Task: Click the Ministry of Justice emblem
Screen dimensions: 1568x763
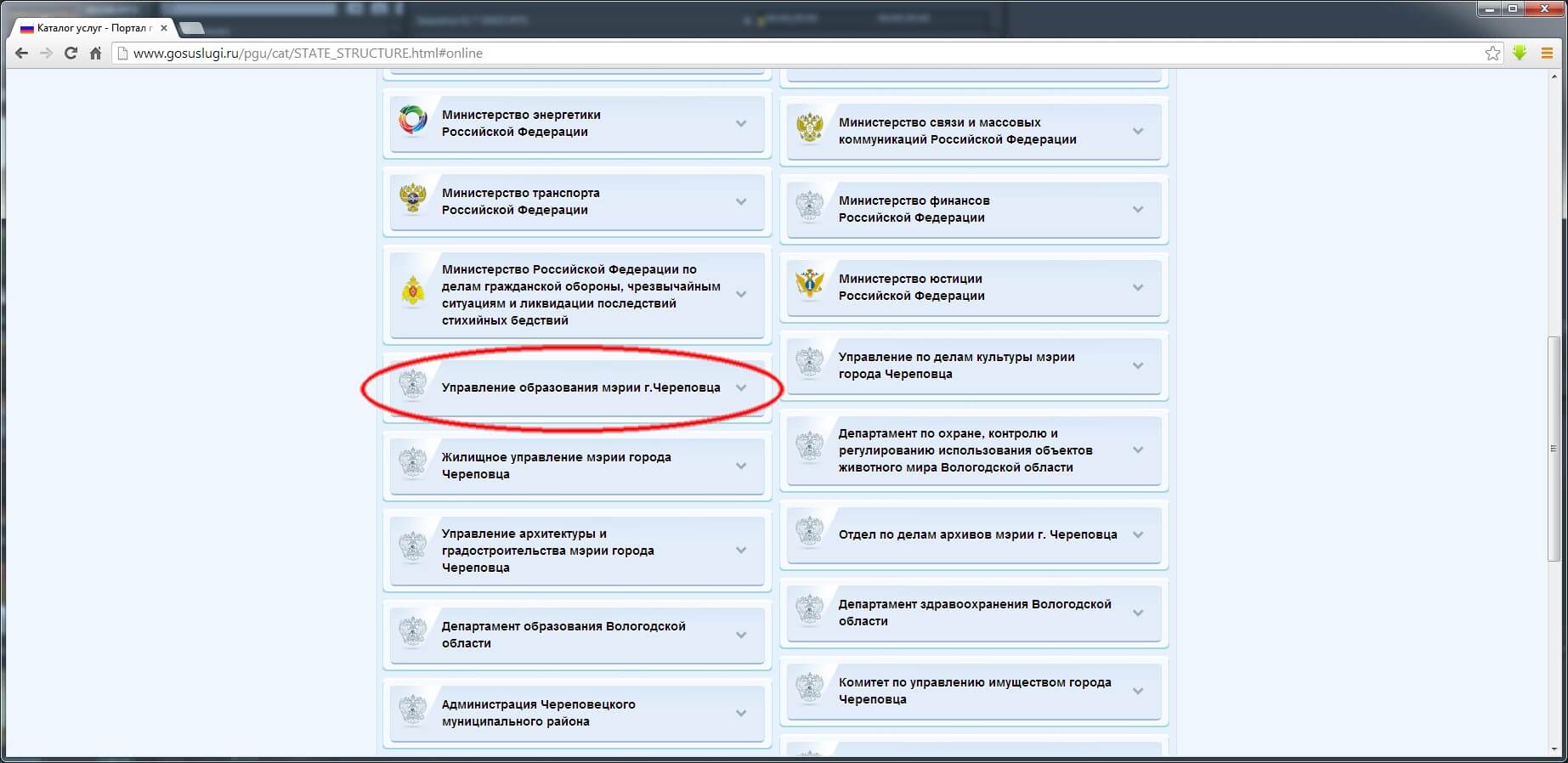Action: coord(809,285)
